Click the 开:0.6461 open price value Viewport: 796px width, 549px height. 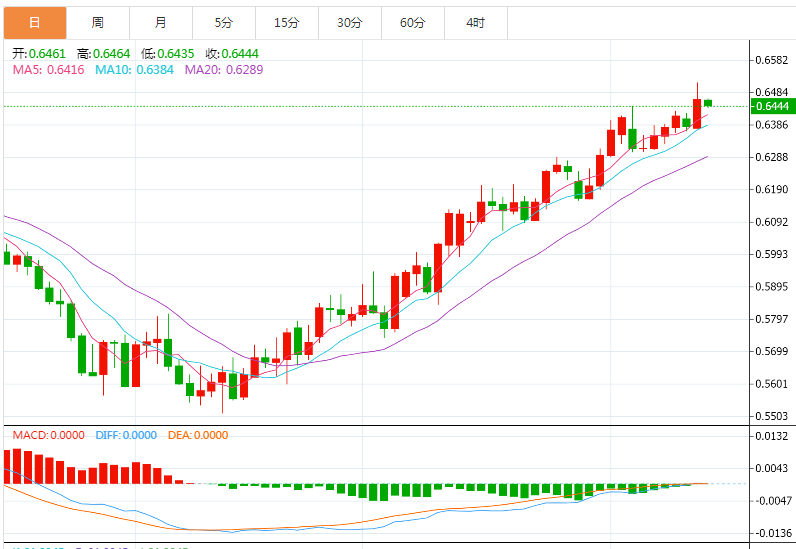coord(39,53)
